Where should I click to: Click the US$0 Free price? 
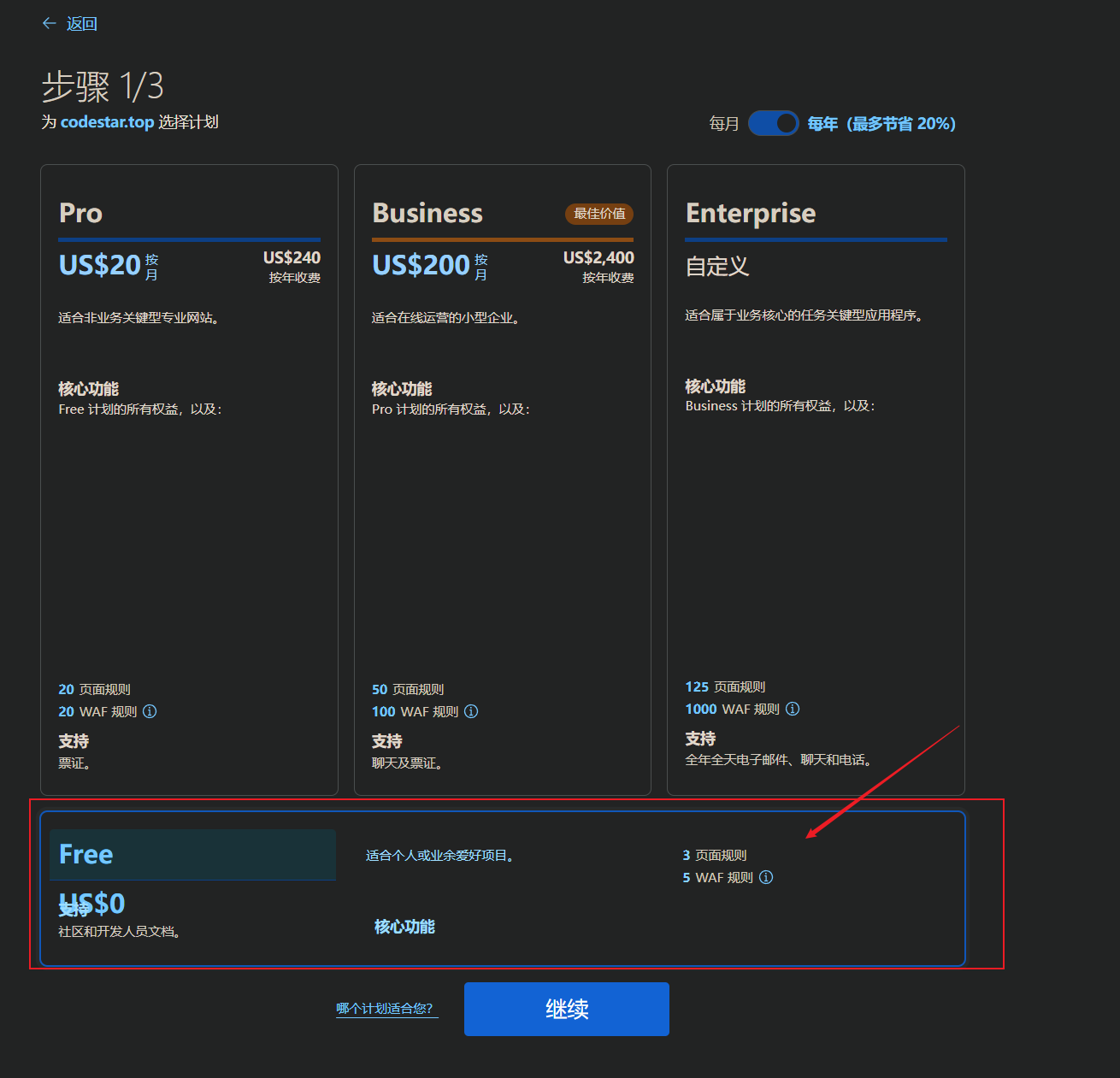[x=92, y=903]
